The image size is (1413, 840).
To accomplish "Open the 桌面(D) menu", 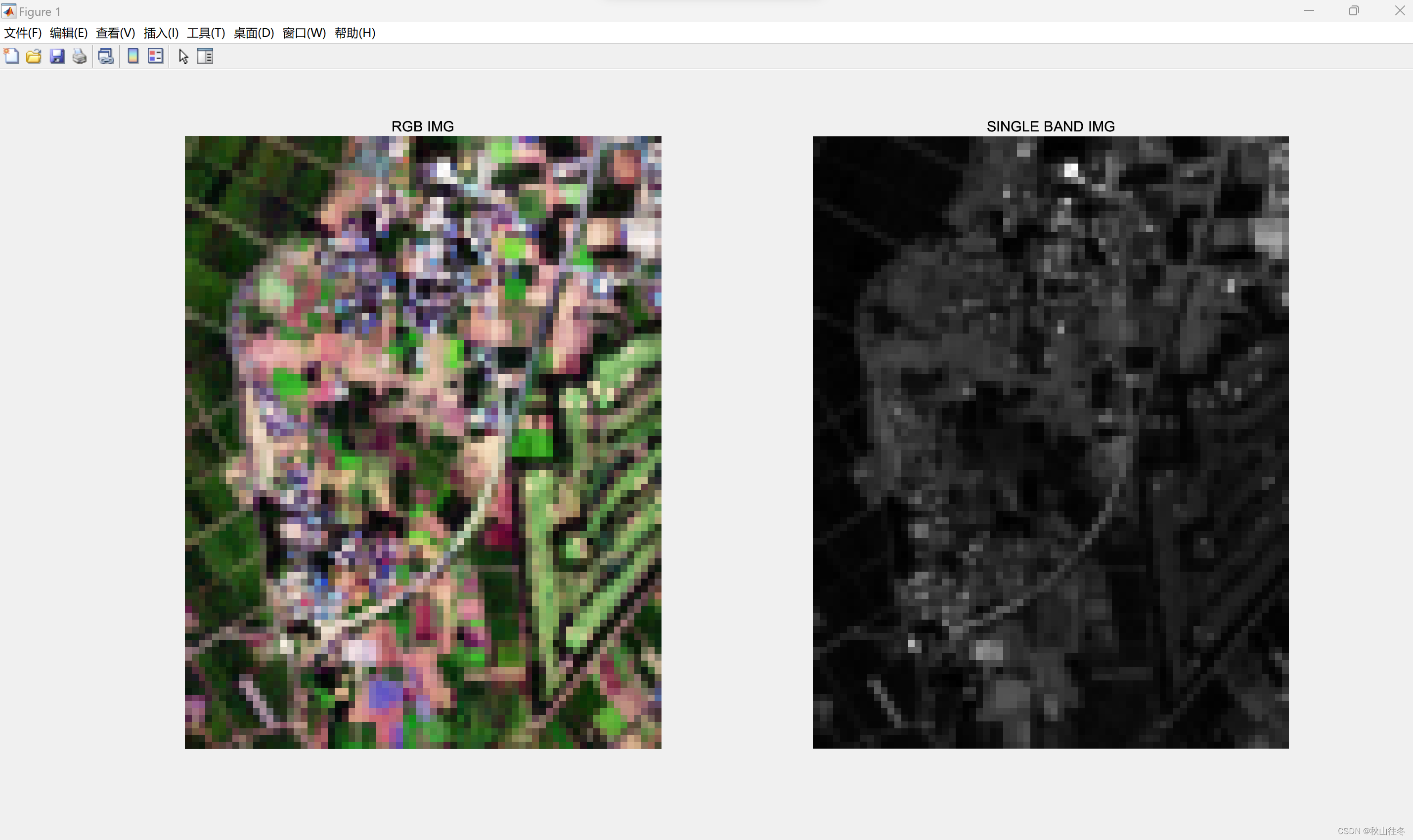I will pyautogui.click(x=254, y=33).
